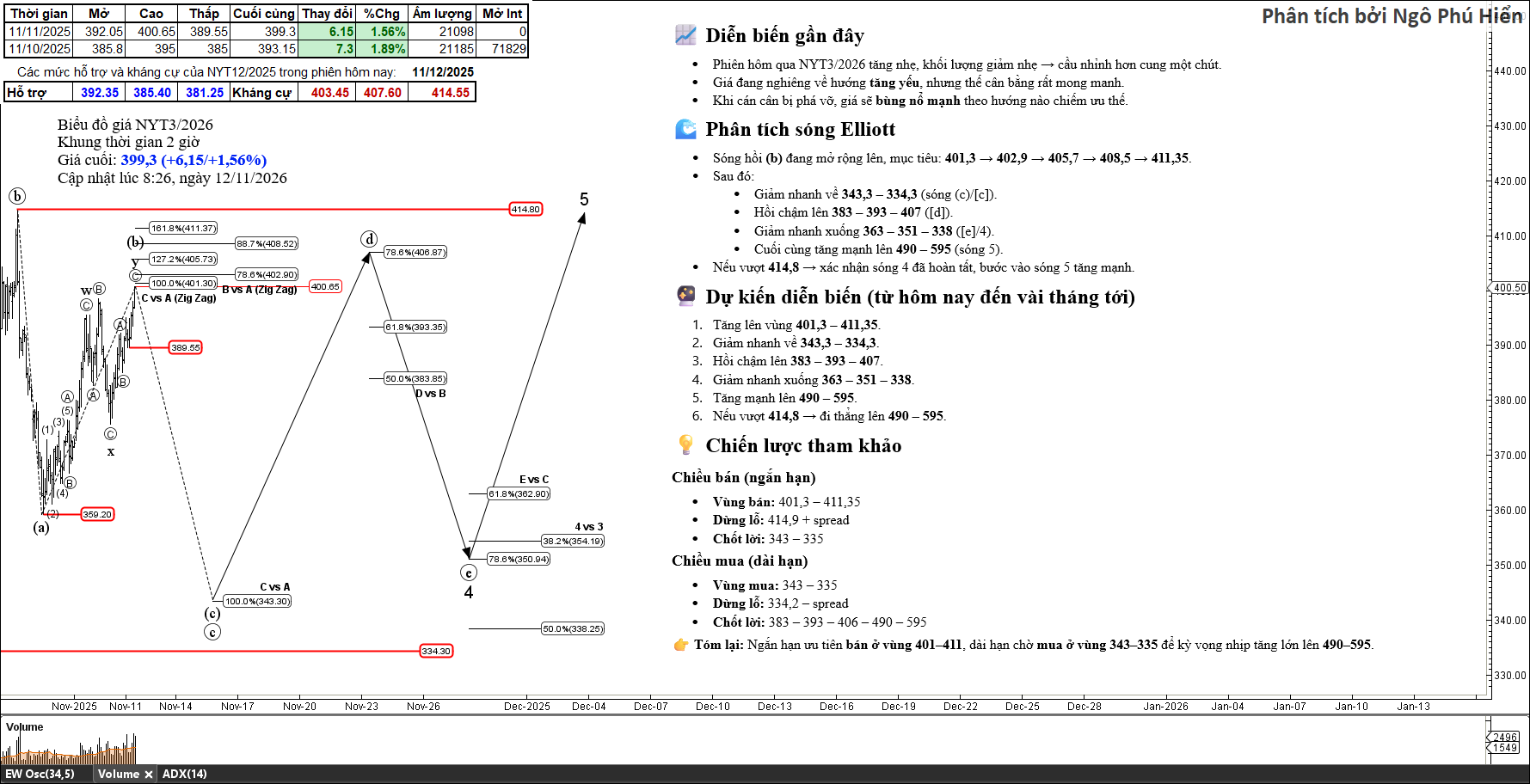Select the Volume indicator tab
Screen dimensions: 1530x784
[118, 775]
